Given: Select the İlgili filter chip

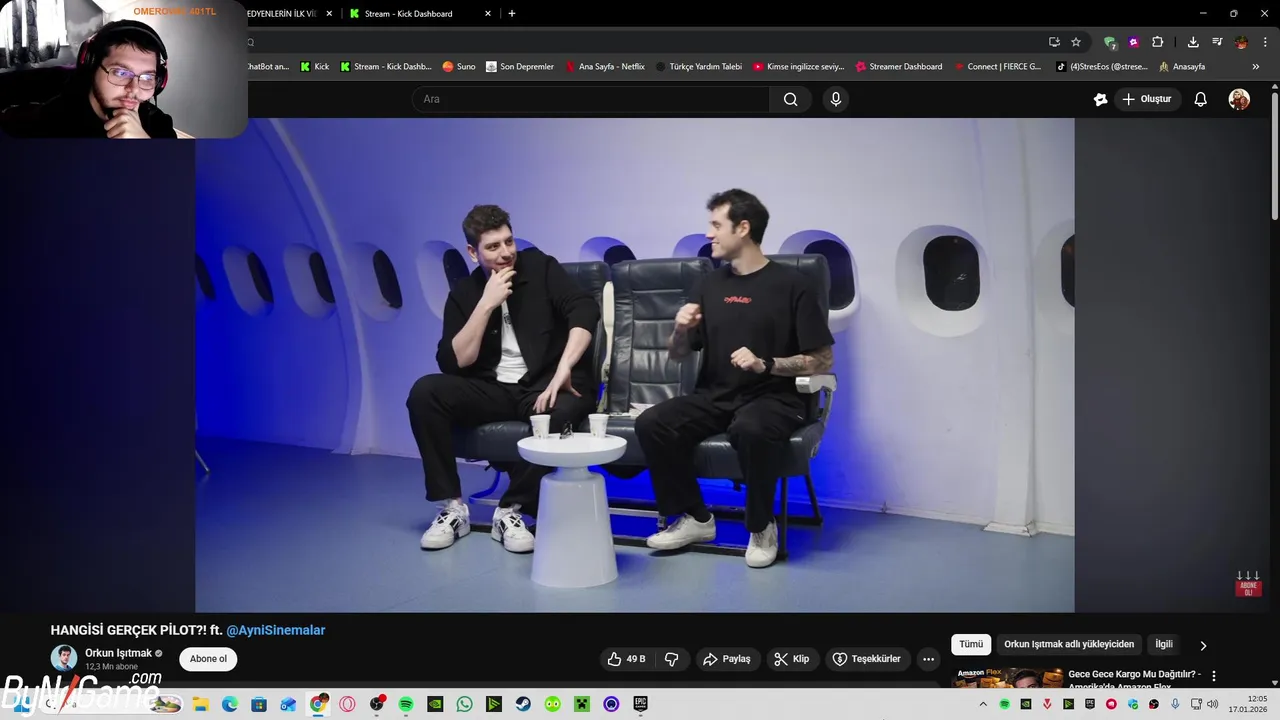Looking at the screenshot, I should 1164,644.
